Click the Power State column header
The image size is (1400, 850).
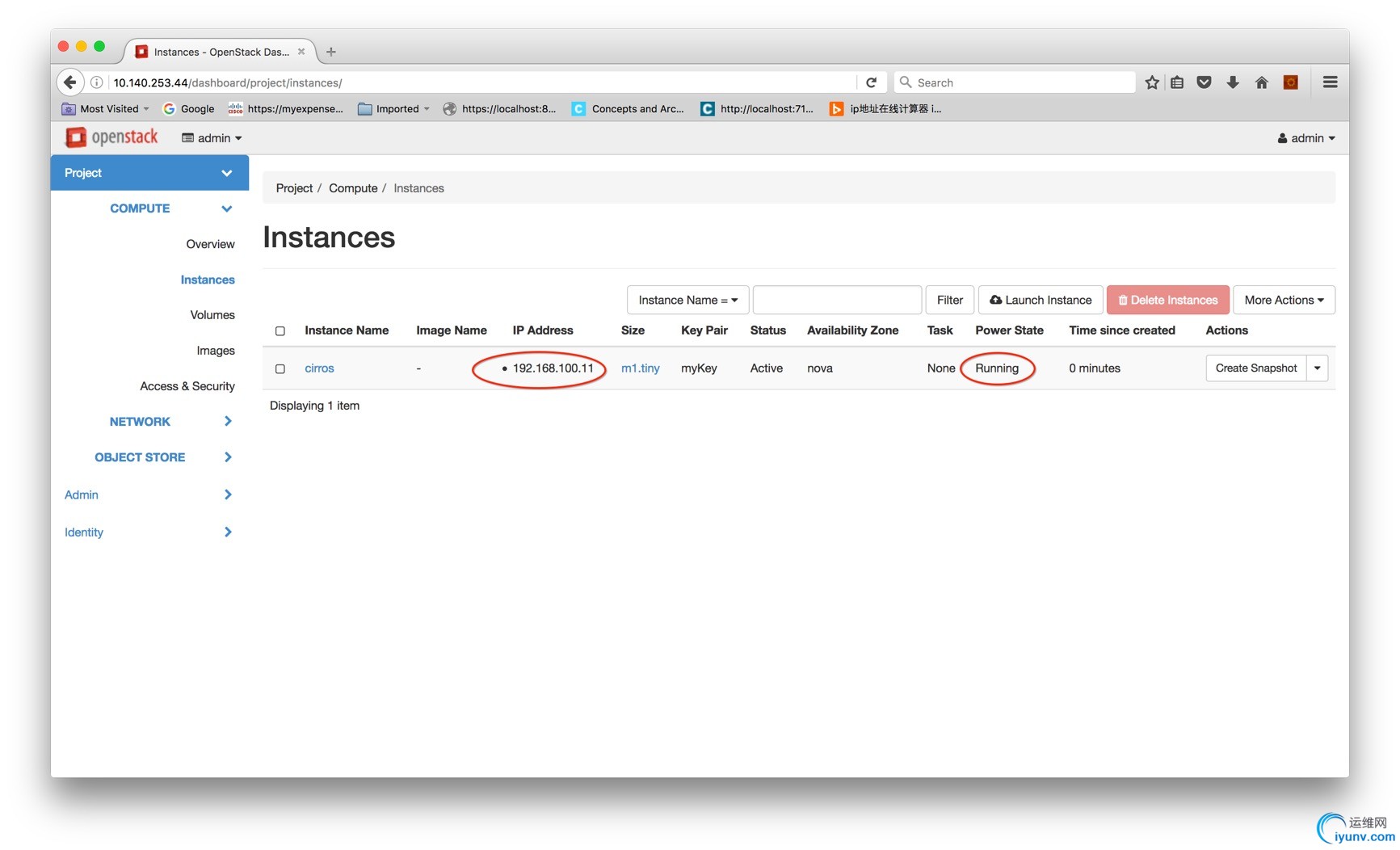point(1009,330)
